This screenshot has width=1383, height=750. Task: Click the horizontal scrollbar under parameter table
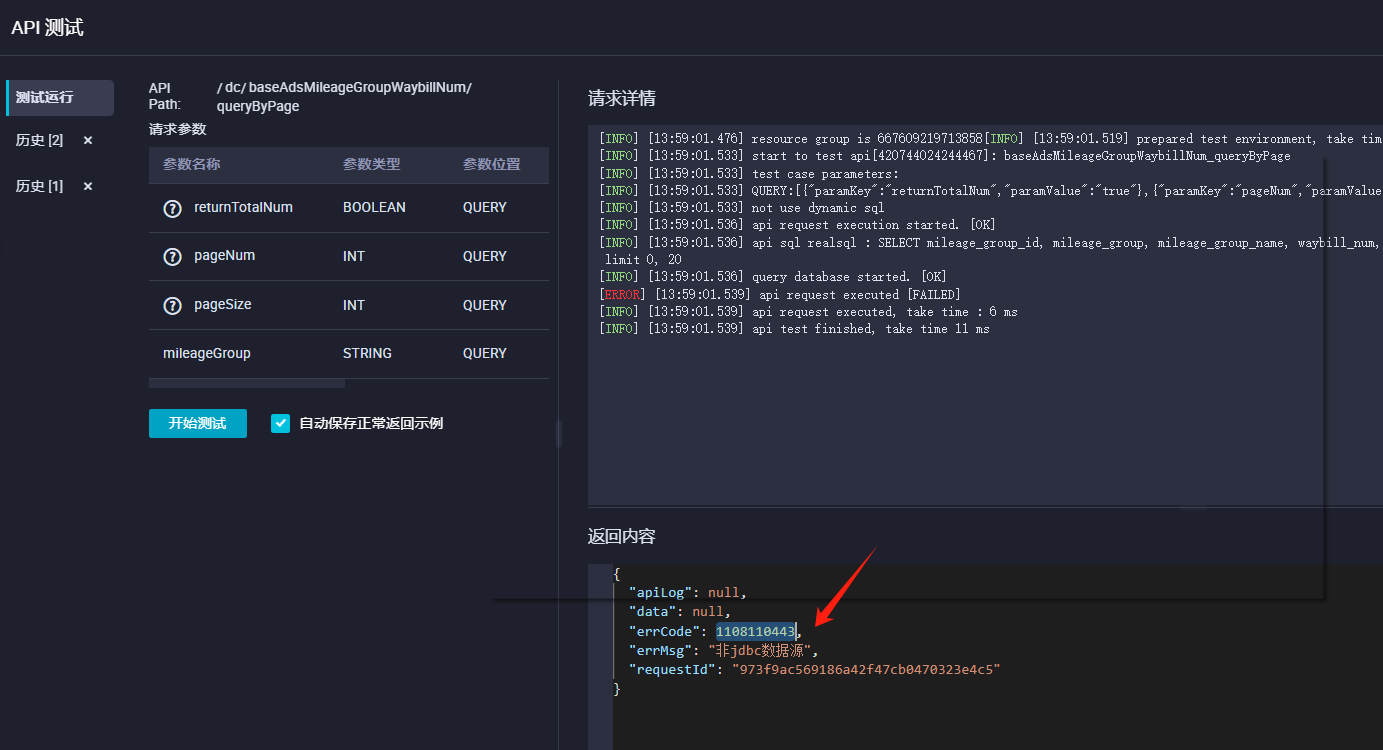click(x=247, y=383)
